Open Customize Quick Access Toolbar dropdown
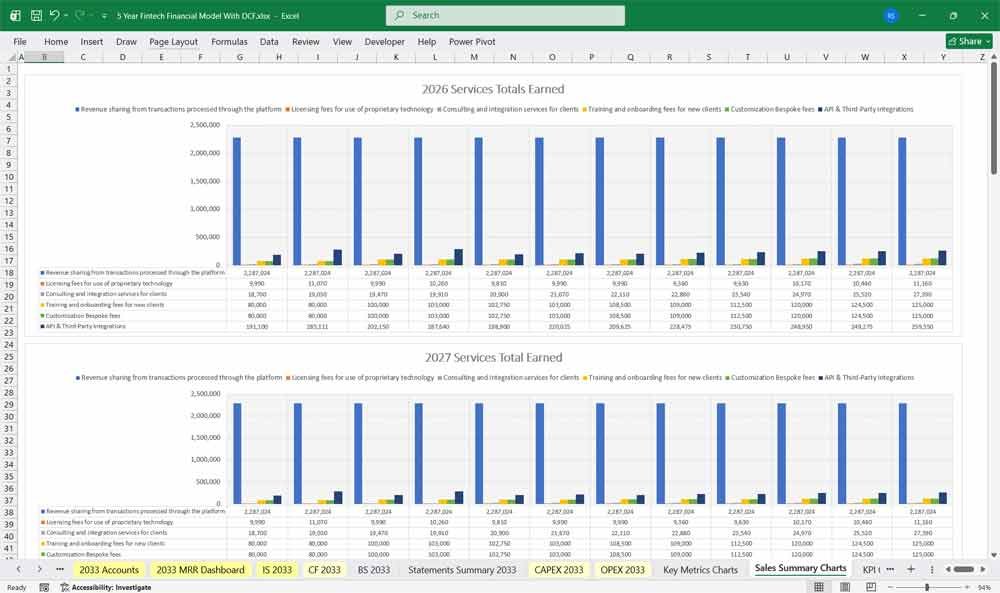Screen dimensions: 1000x593 point(104,16)
